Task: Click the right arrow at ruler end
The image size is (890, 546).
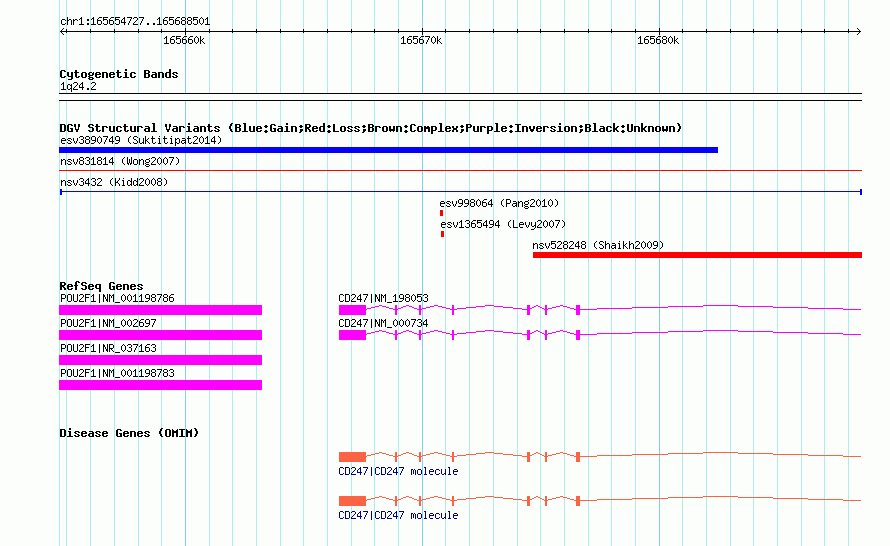Action: click(x=858, y=31)
